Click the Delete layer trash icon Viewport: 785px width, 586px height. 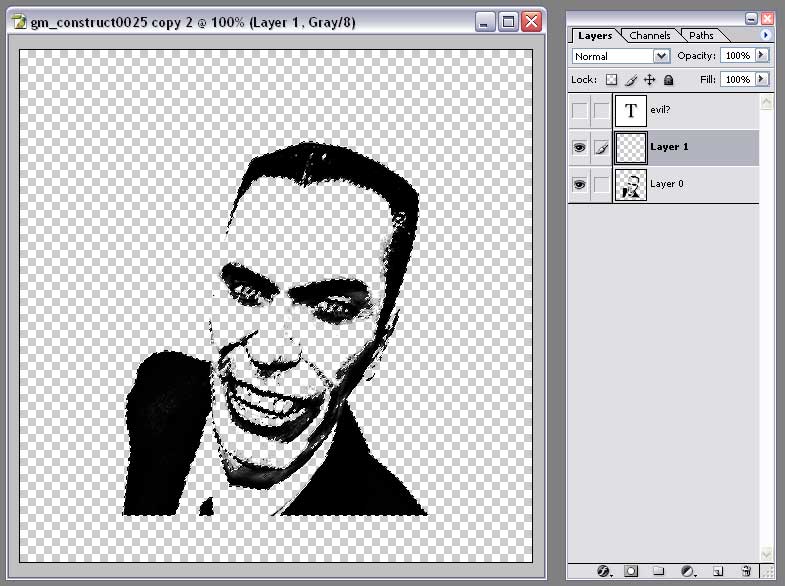pyautogui.click(x=746, y=571)
